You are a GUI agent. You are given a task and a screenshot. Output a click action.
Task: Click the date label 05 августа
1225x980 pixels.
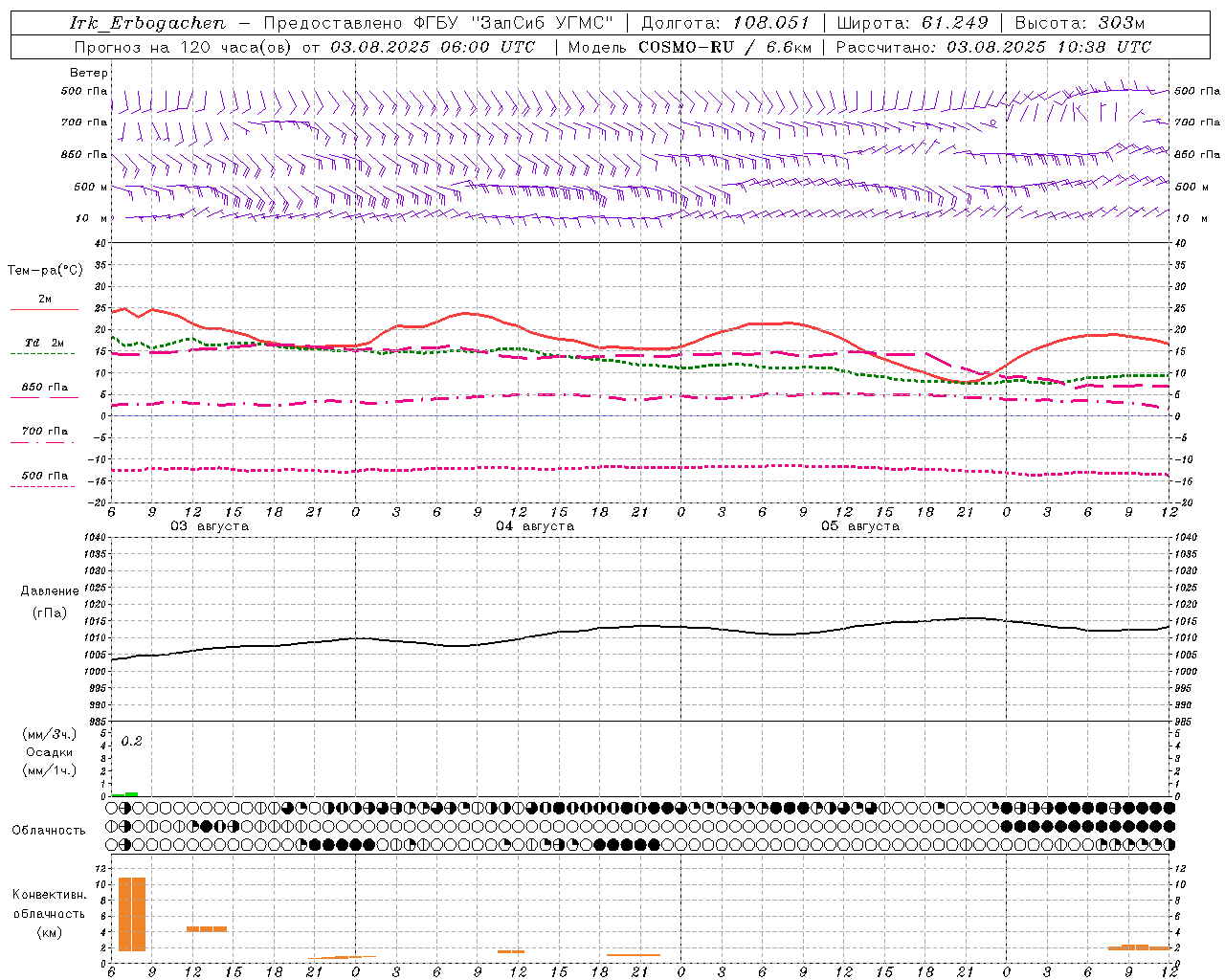coord(860,526)
